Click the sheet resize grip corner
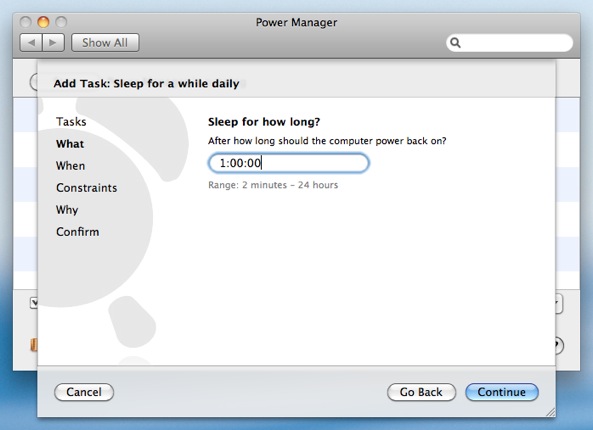Screen dimensions: 593x430 coord(550,412)
